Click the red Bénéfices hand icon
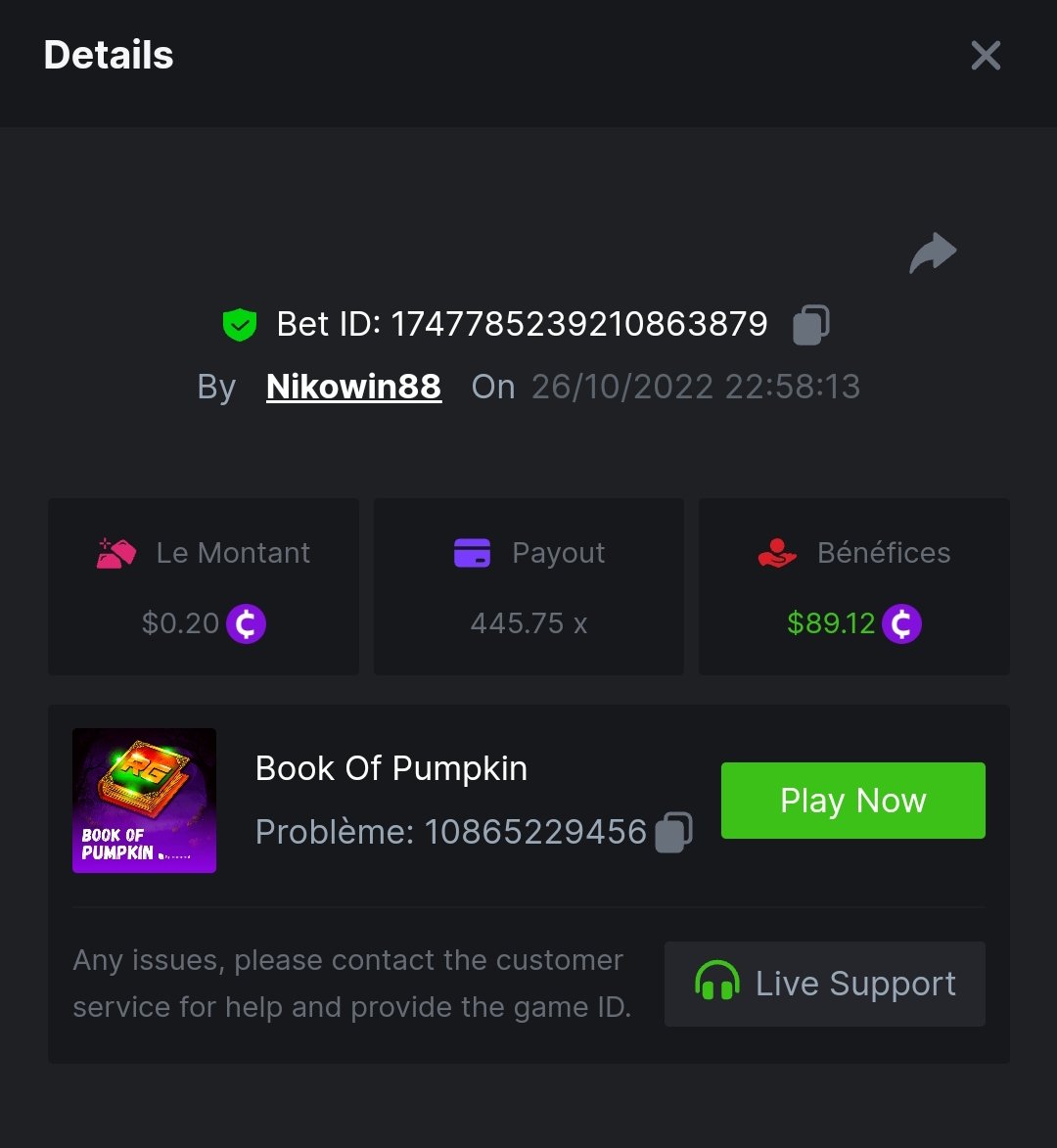 [x=777, y=554]
